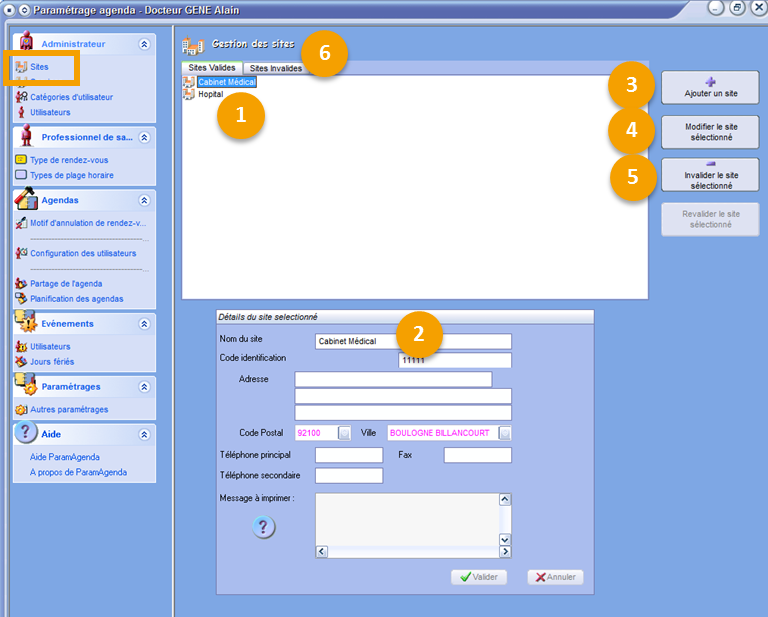The width and height of the screenshot is (768, 617).
Task: Collapse the Administrateur section
Action: coord(144,44)
